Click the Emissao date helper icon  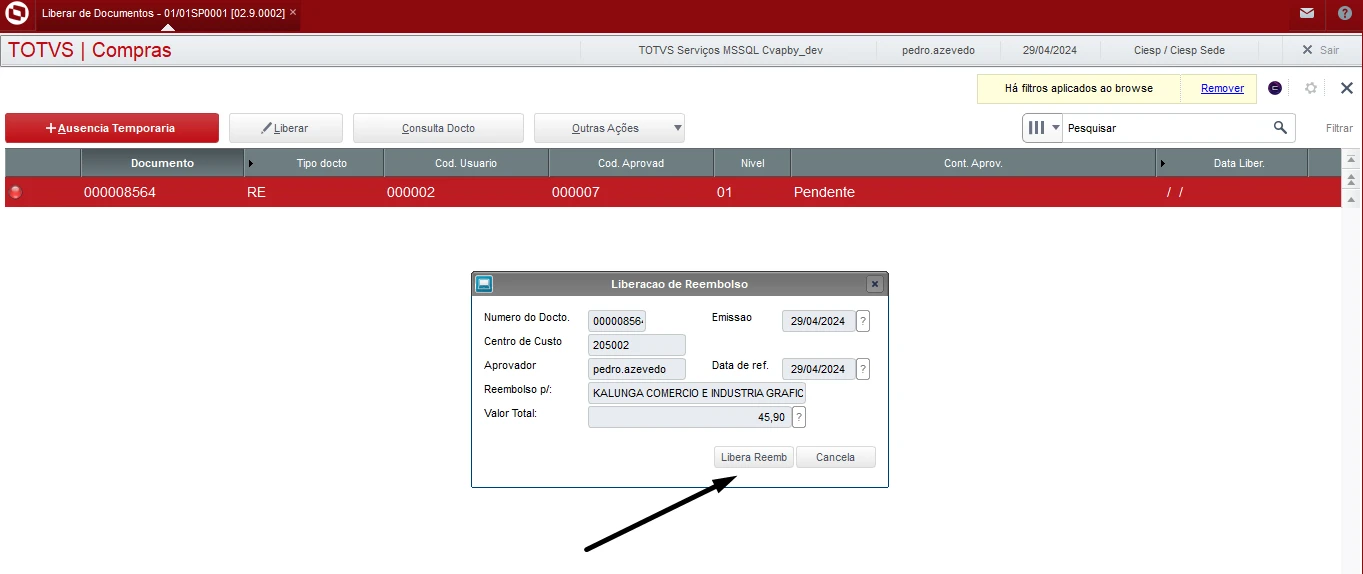(x=863, y=321)
